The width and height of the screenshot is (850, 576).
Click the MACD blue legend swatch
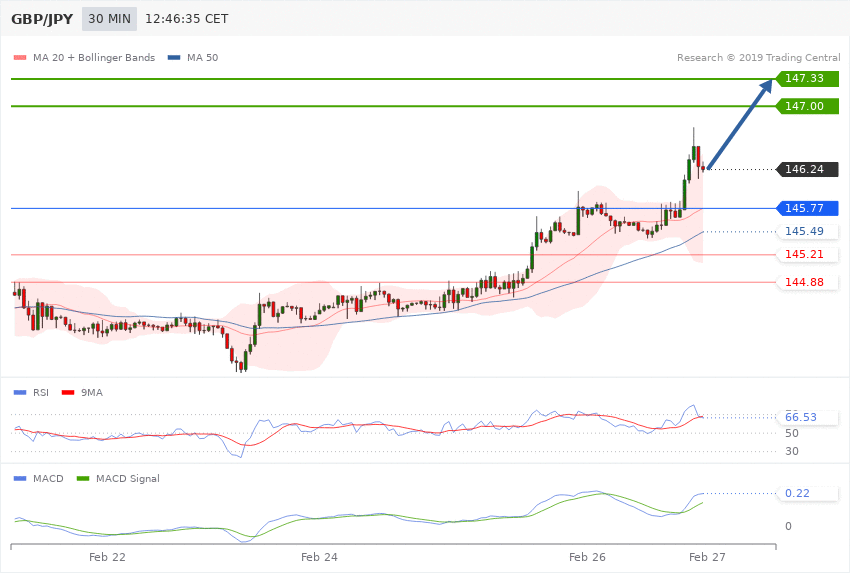(x=20, y=478)
